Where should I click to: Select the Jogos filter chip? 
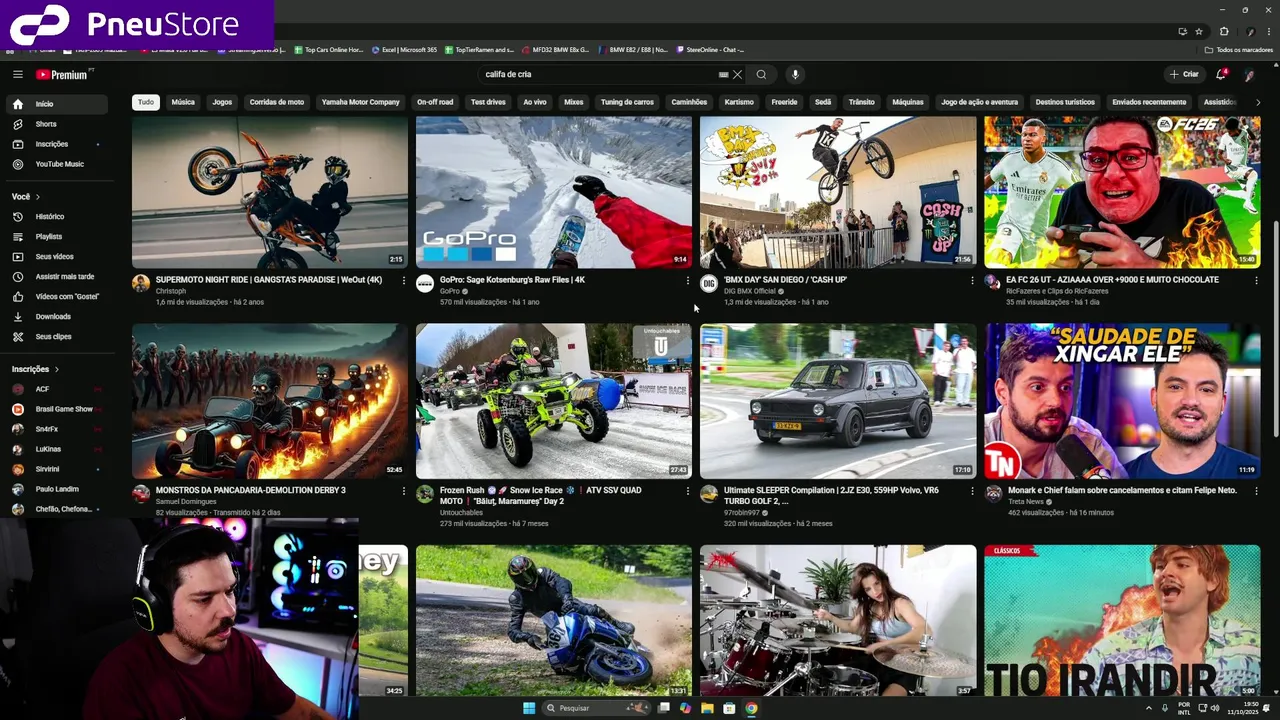(222, 102)
